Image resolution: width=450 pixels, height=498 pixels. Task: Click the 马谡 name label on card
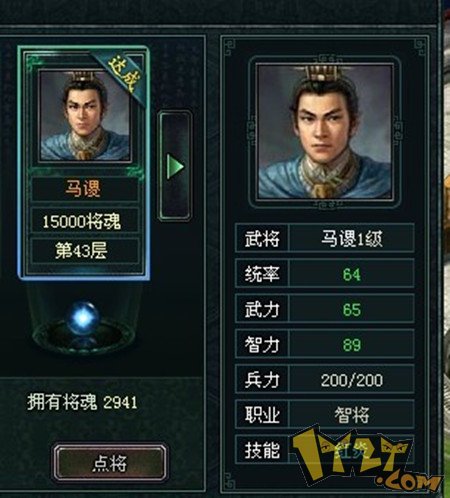[x=84, y=189]
